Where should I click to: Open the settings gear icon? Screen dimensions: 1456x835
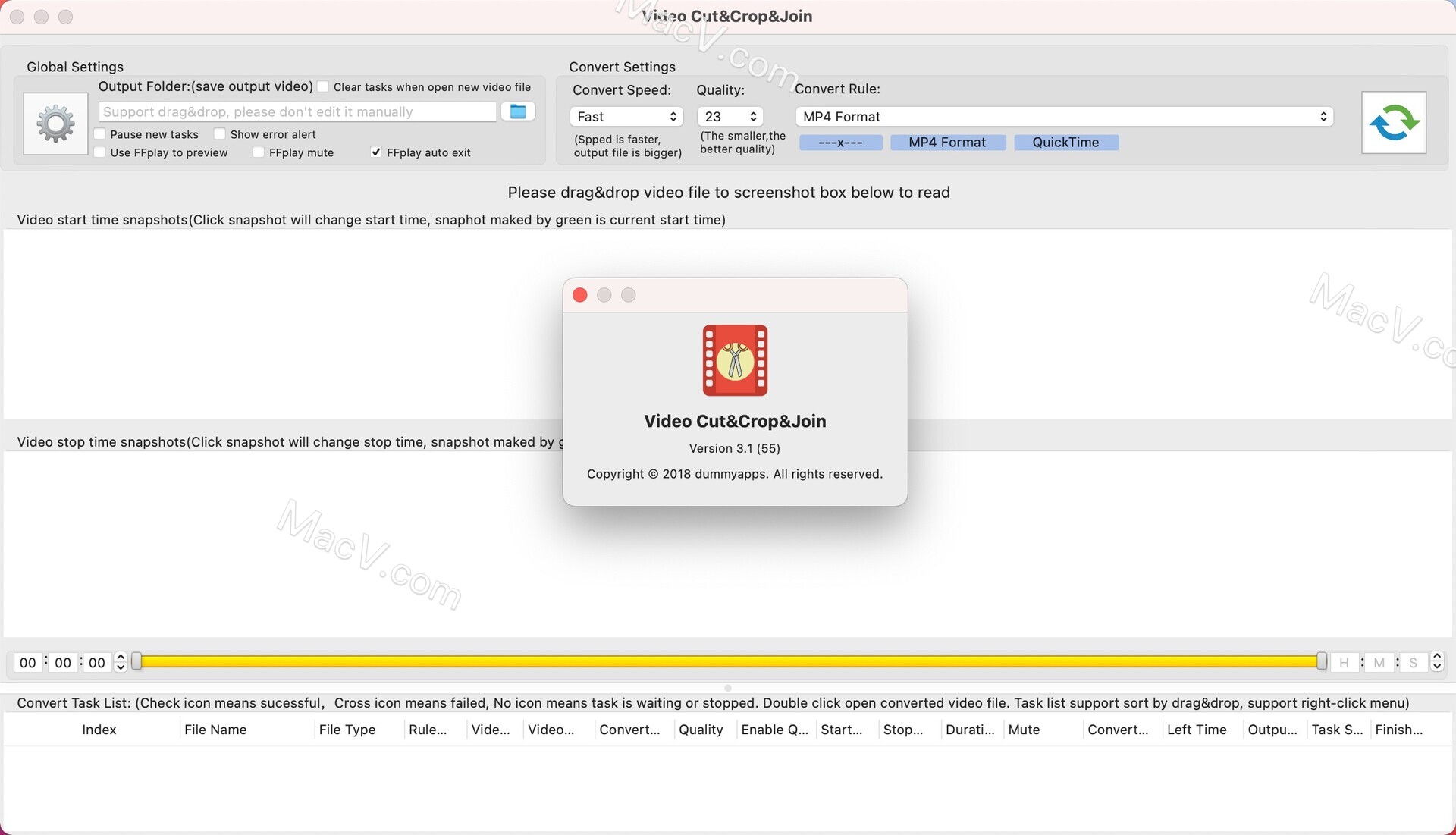click(55, 123)
